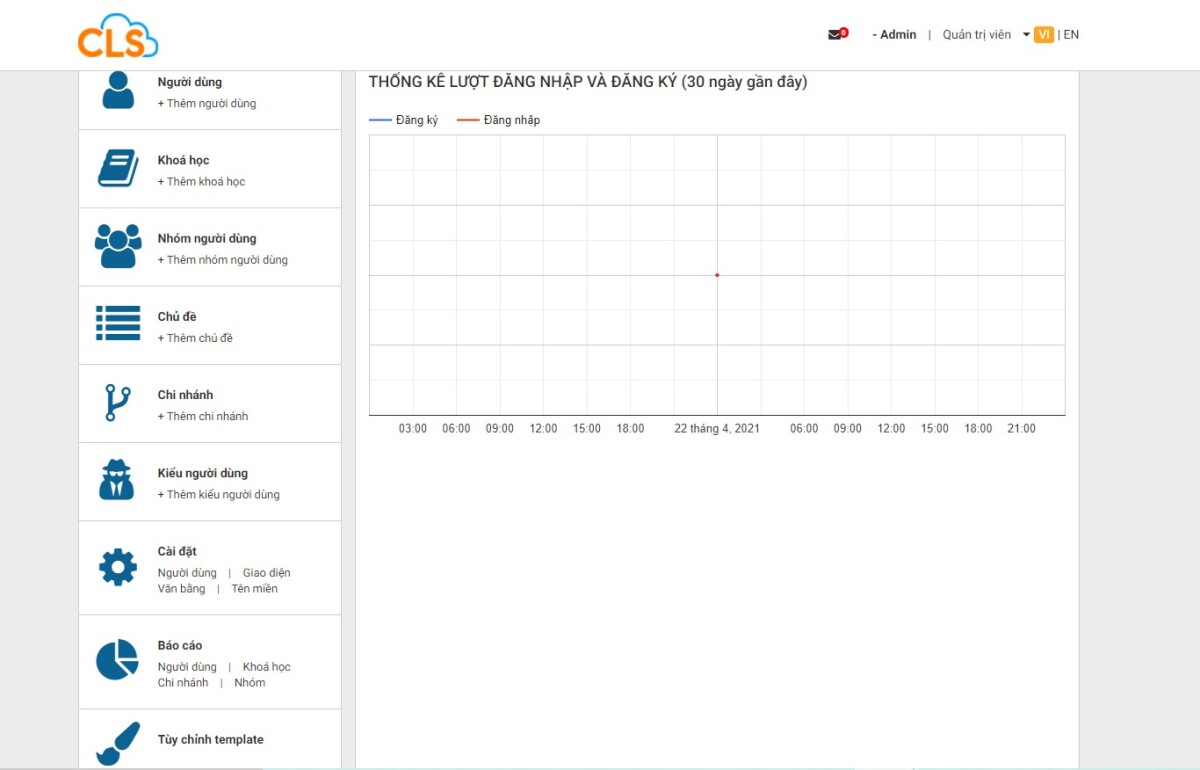The width and height of the screenshot is (1200, 770).
Task: Click the Khoá học book icon
Action: coord(118,168)
